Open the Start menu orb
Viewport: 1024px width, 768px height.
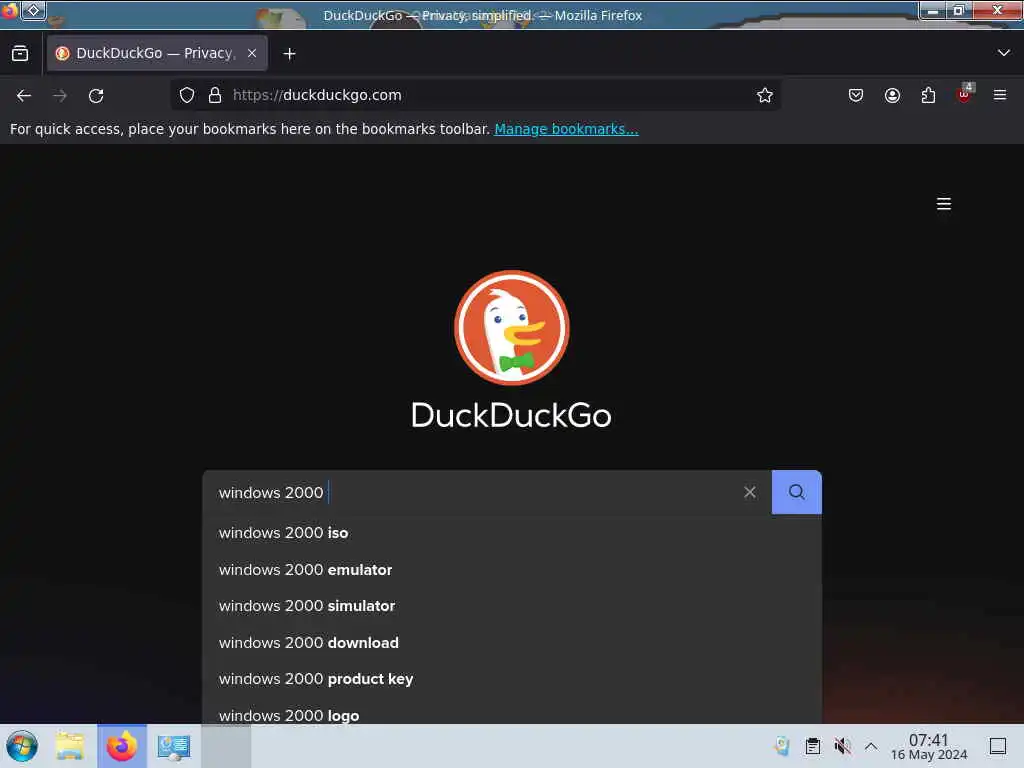tap(22, 746)
